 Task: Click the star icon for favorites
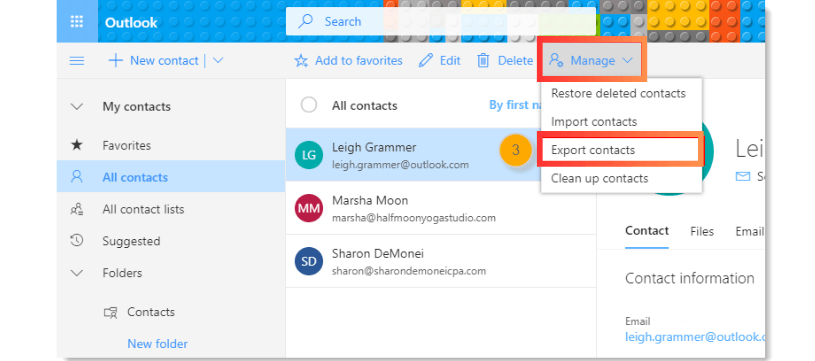(301, 61)
